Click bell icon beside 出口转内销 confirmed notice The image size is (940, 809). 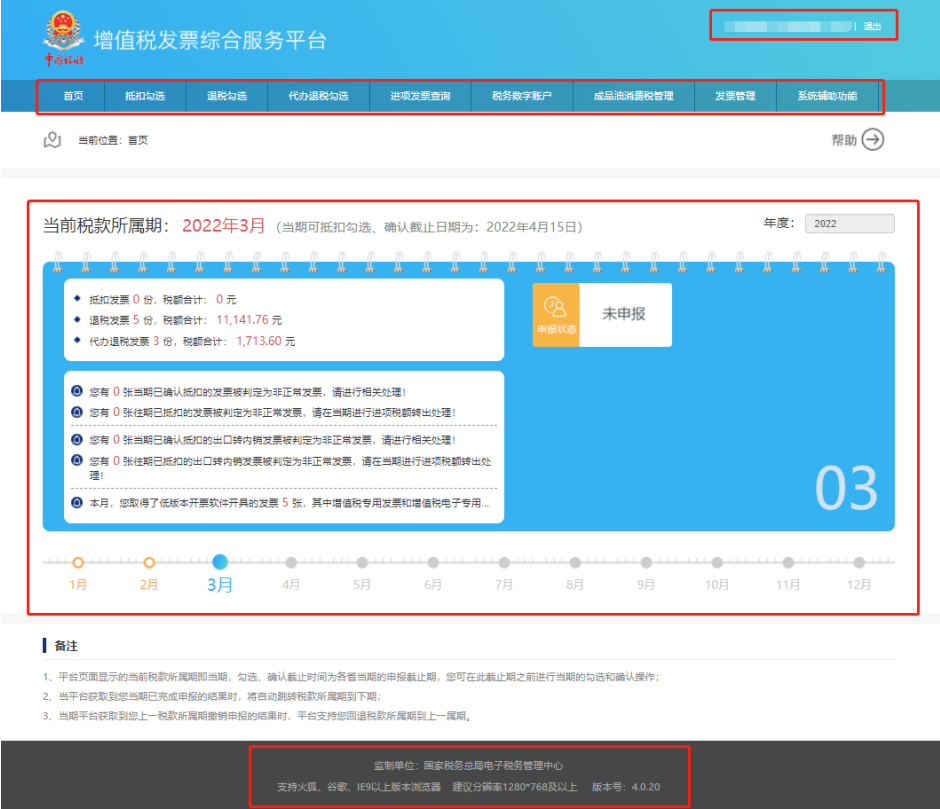[77, 440]
